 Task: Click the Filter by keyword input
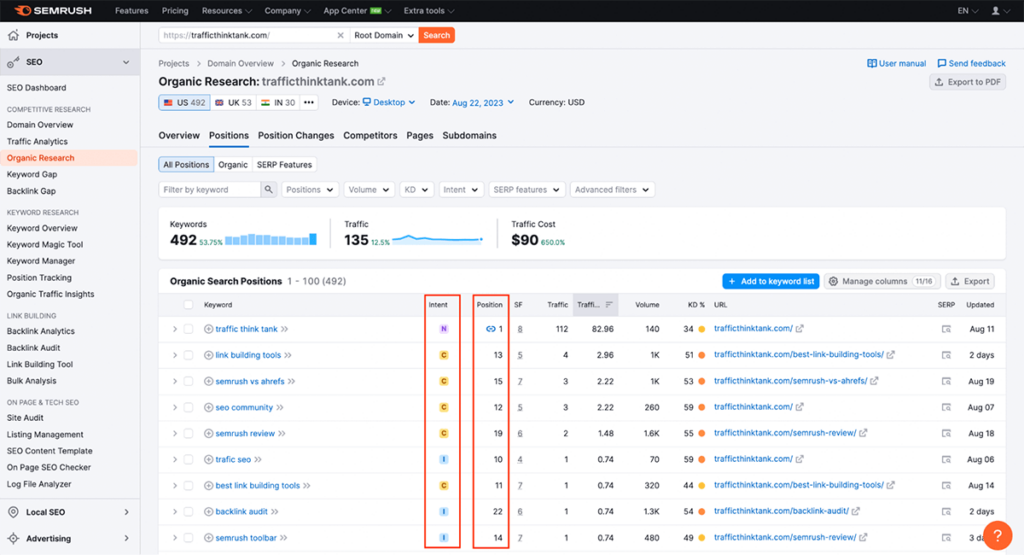pyautogui.click(x=210, y=189)
